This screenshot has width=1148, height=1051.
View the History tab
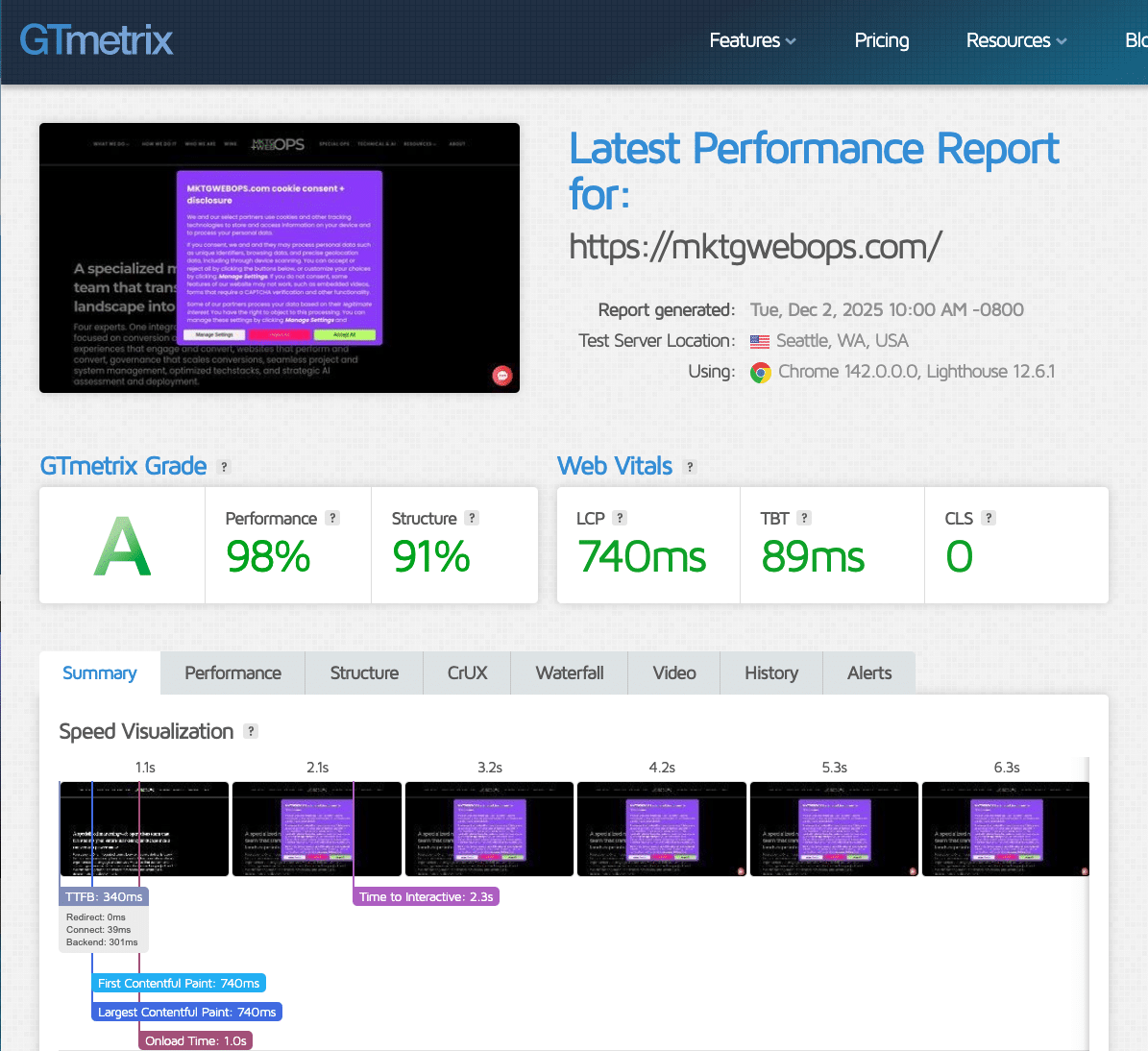(771, 672)
